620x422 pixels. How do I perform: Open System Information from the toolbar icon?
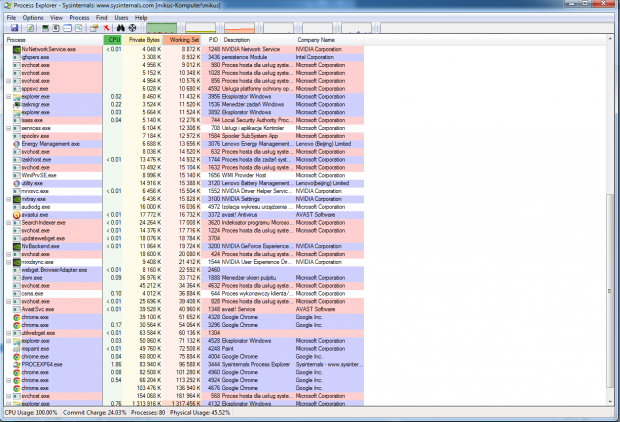coord(45,28)
